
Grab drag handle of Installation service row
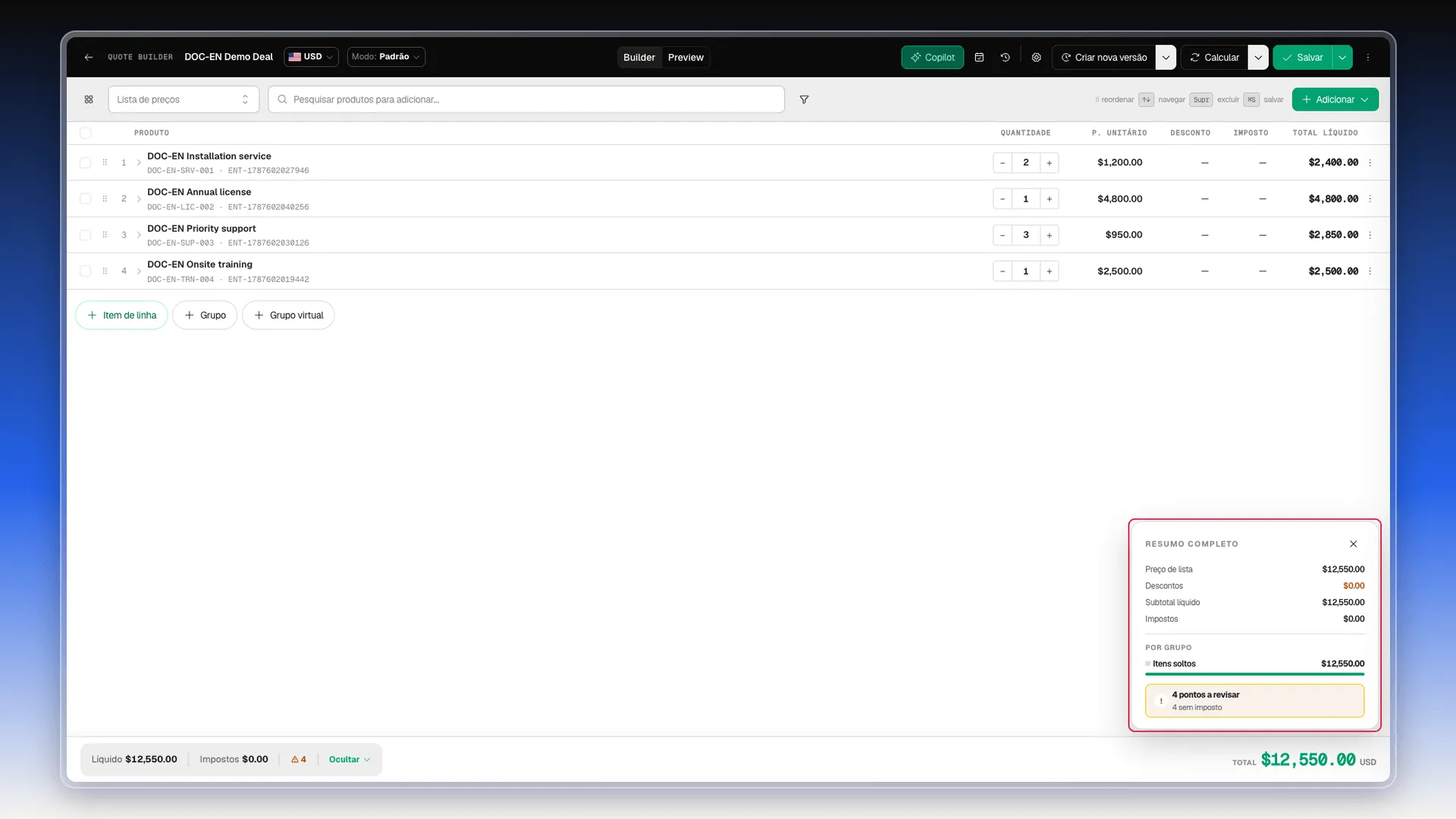click(105, 162)
